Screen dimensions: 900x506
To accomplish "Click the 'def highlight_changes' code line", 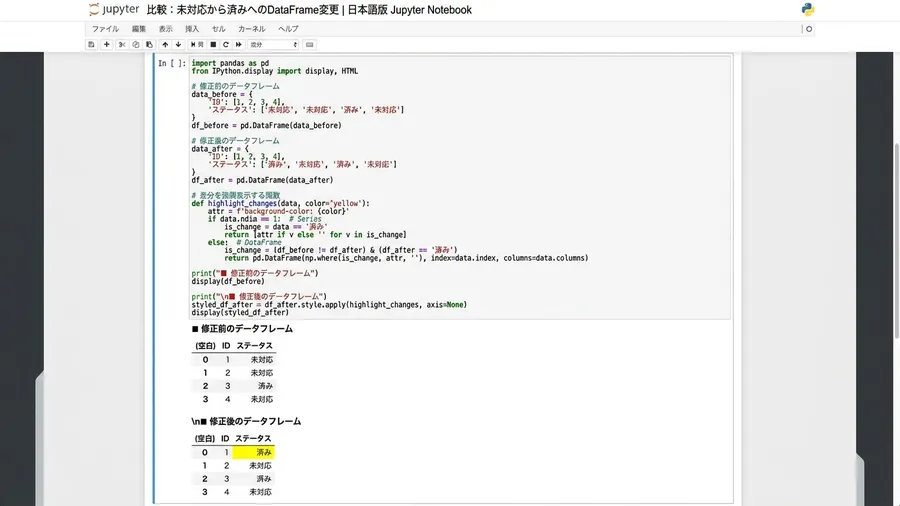I will point(281,203).
